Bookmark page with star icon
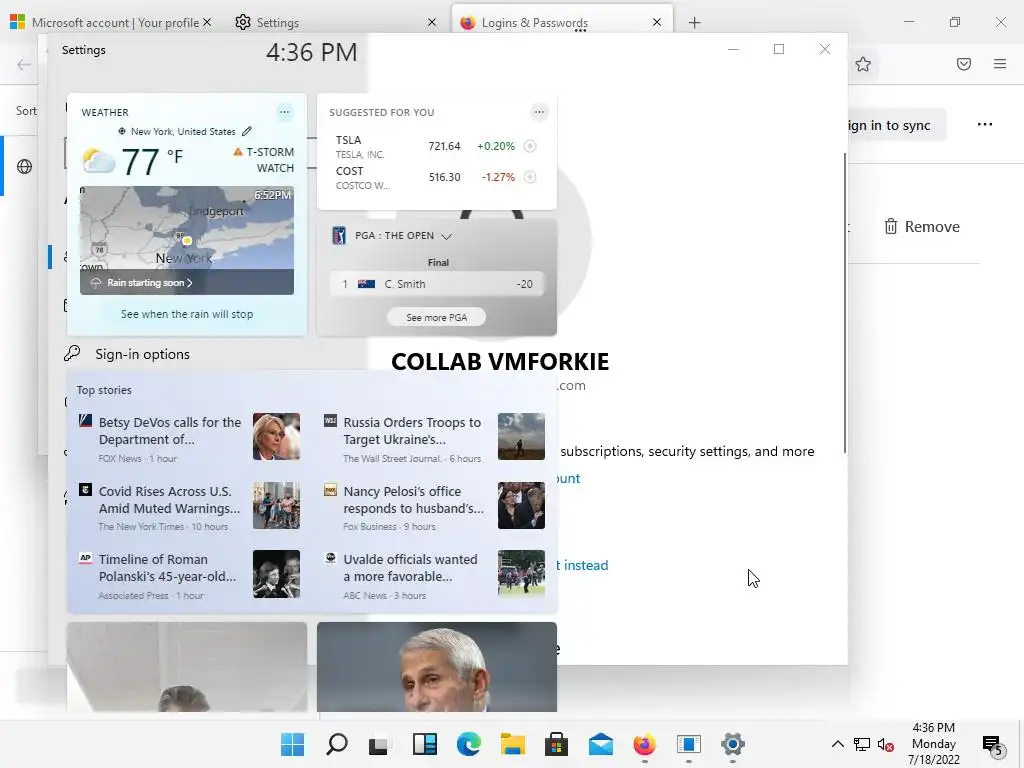The image size is (1024, 768). pyautogui.click(x=863, y=64)
